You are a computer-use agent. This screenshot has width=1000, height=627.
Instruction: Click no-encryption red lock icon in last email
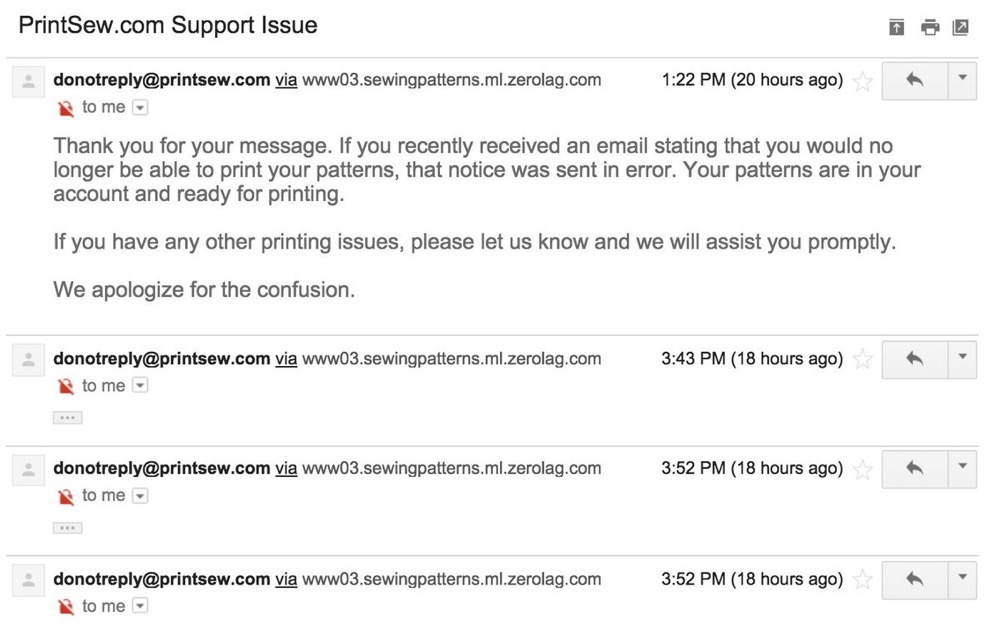click(66, 607)
